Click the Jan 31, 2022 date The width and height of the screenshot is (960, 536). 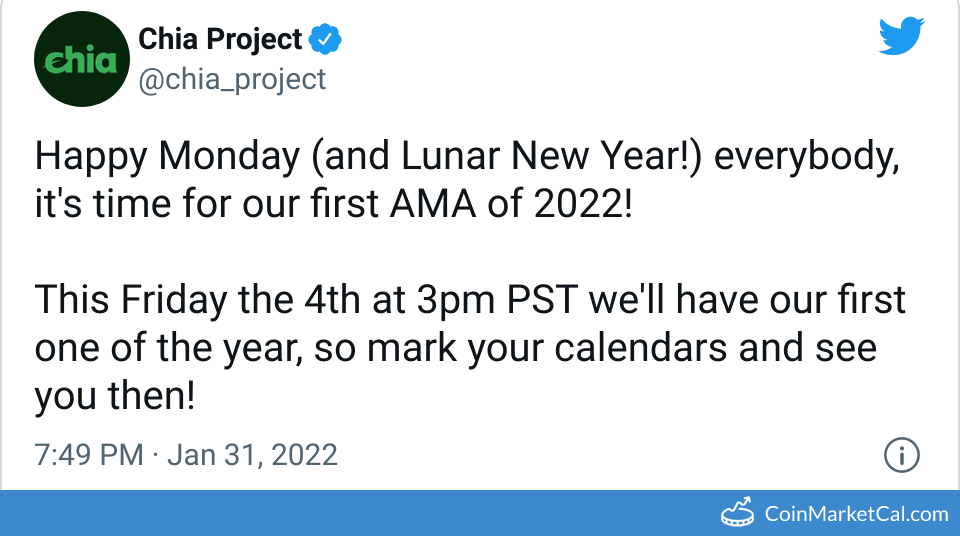click(252, 456)
